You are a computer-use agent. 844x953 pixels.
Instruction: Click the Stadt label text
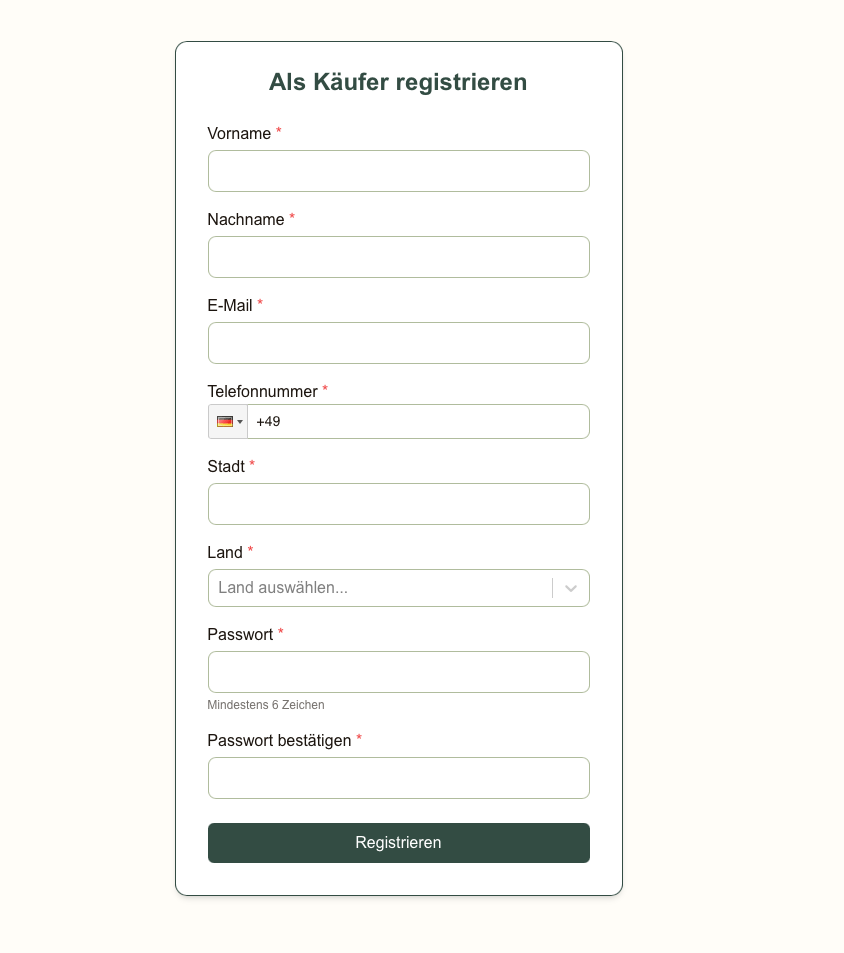226,467
